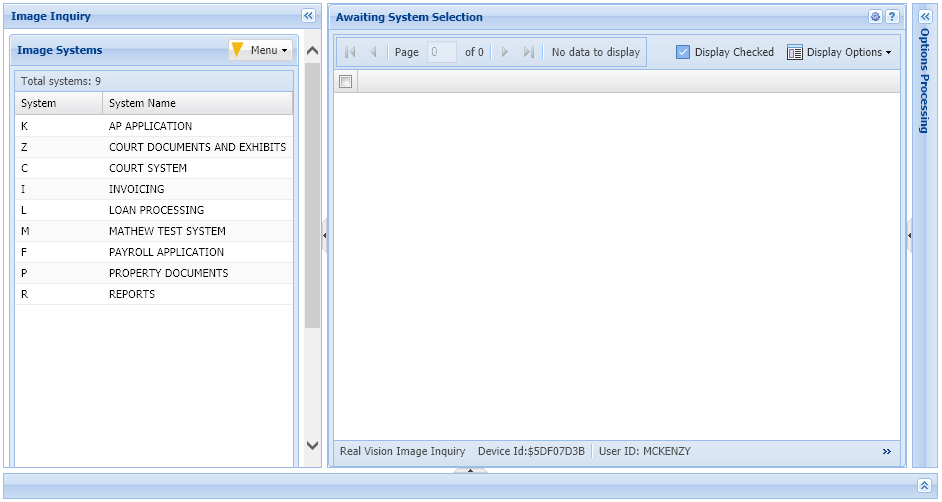This screenshot has height=502, width=942.
Task: Click the yellow filter icon on Menu
Action: pos(237,50)
